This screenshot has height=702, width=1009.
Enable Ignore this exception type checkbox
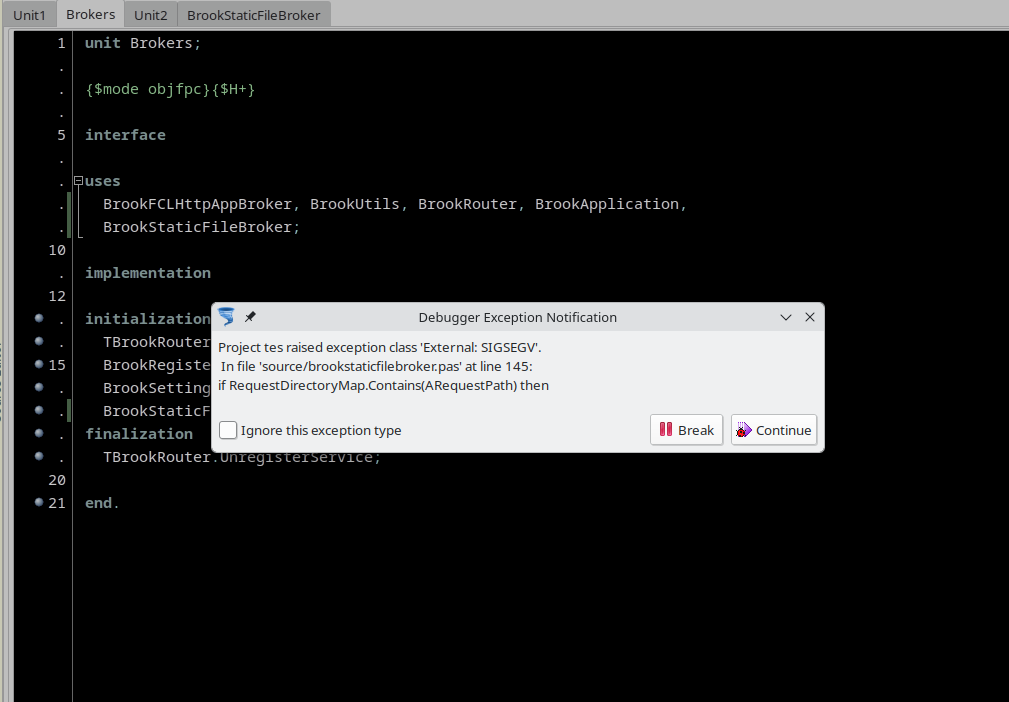[x=229, y=430]
